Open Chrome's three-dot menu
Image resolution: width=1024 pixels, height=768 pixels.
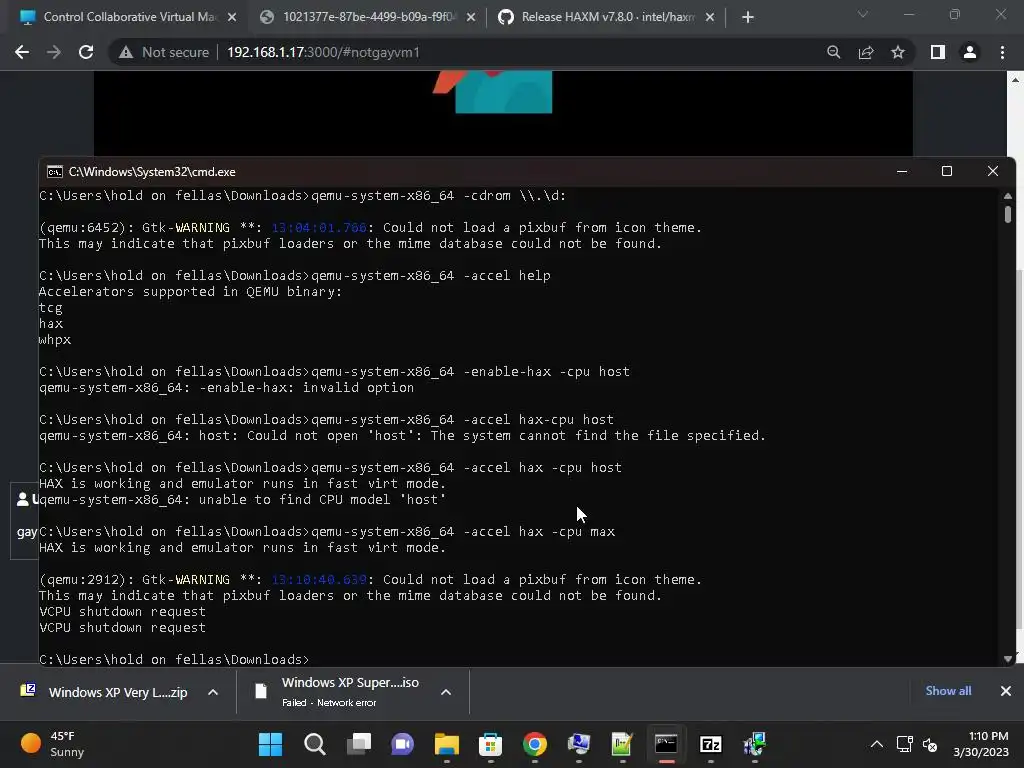tap(1002, 52)
